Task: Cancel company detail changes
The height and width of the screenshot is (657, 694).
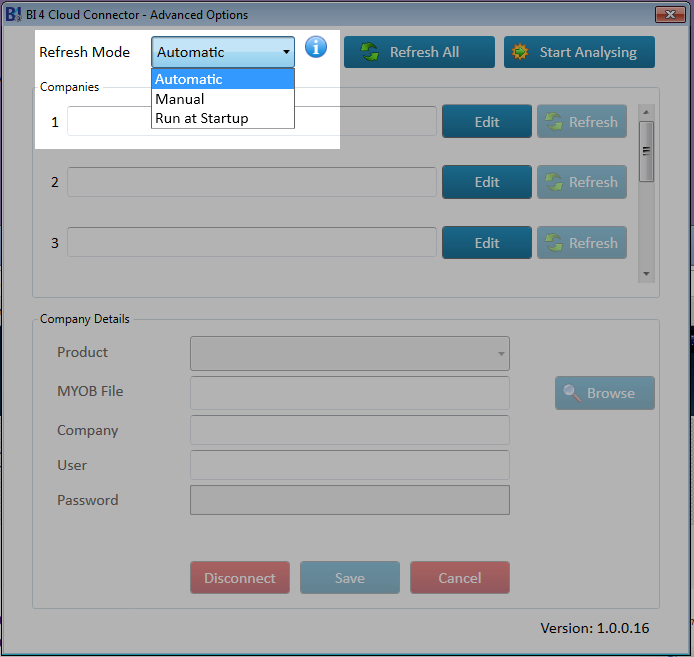Action: click(x=459, y=577)
